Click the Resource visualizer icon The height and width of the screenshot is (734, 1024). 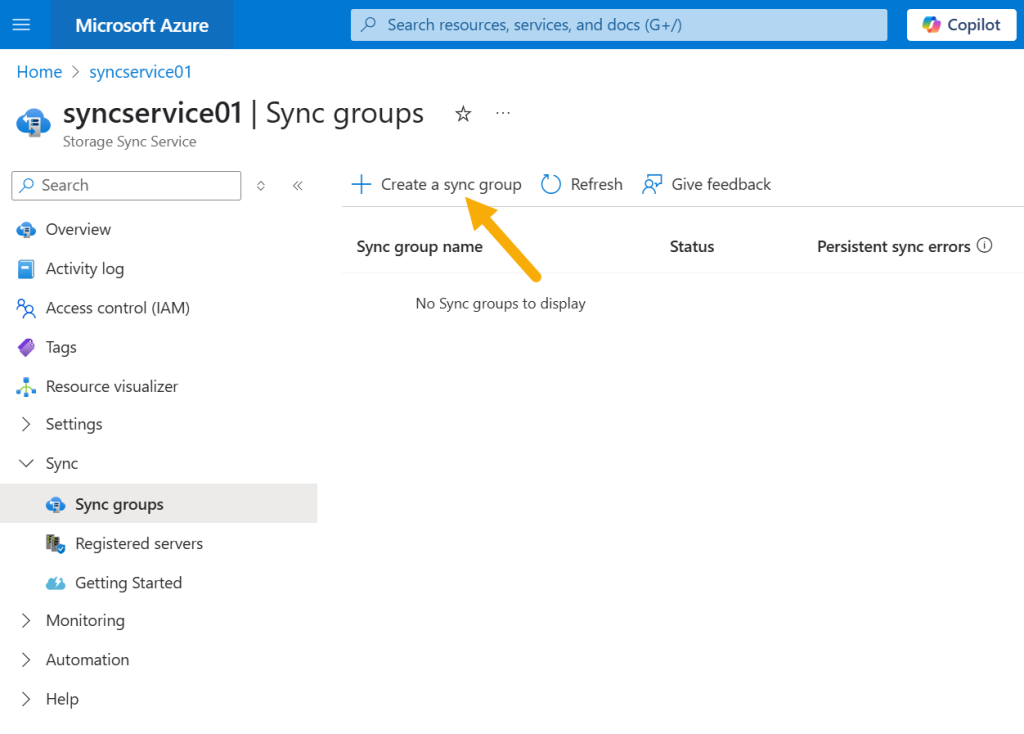click(x=26, y=387)
